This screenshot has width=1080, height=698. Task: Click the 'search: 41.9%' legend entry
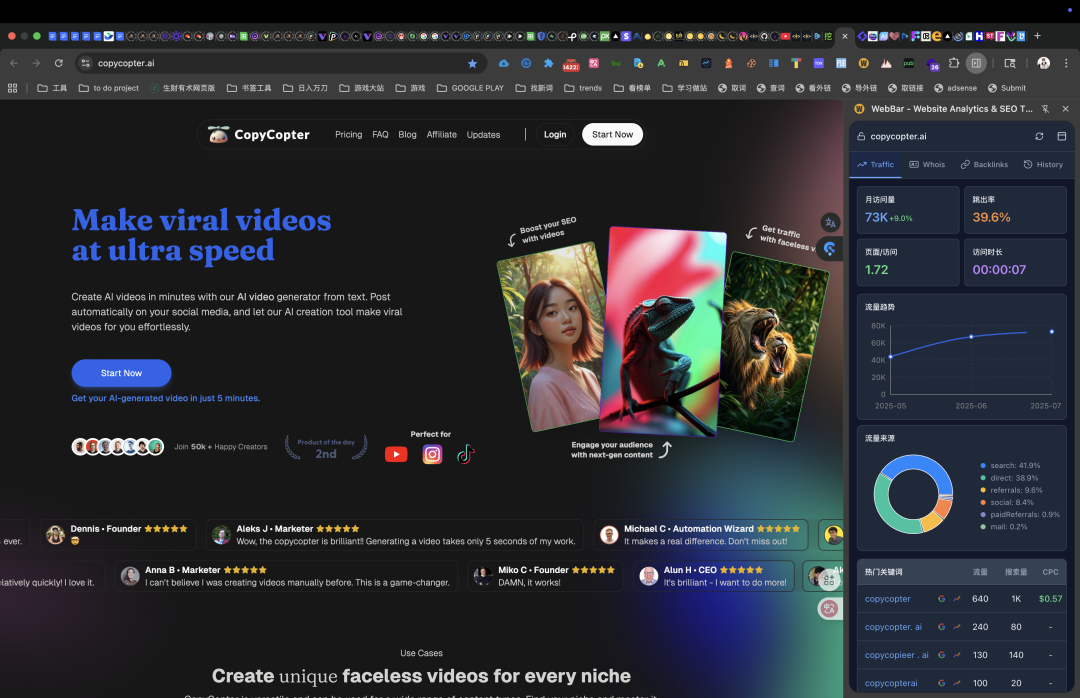coord(1010,466)
